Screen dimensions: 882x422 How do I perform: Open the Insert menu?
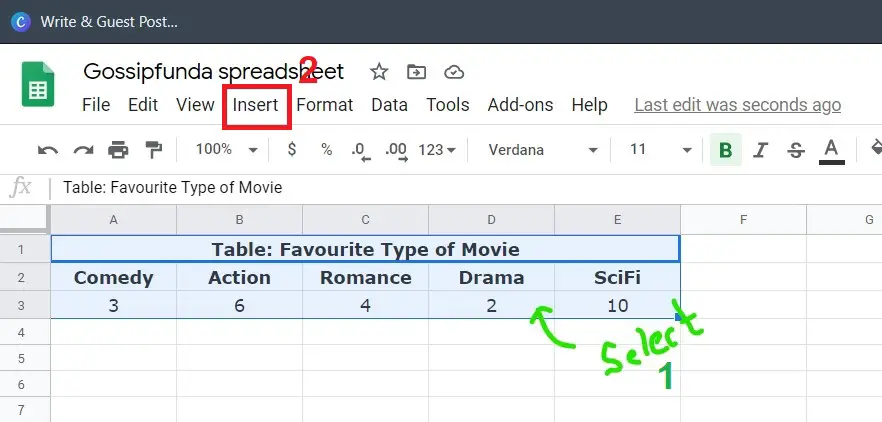pyautogui.click(x=256, y=105)
